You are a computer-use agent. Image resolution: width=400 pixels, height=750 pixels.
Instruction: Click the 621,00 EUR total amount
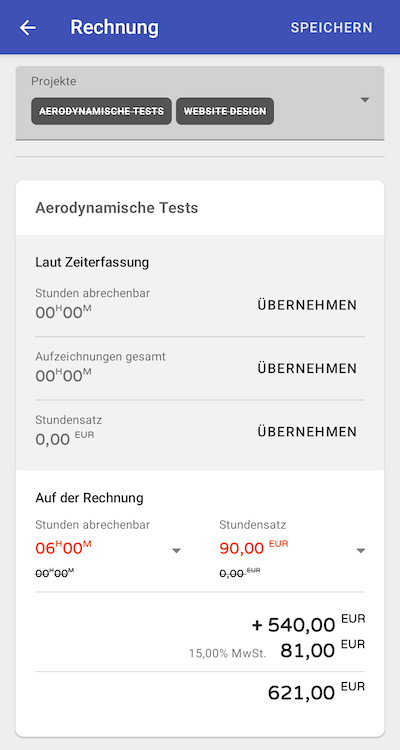[x=316, y=691]
